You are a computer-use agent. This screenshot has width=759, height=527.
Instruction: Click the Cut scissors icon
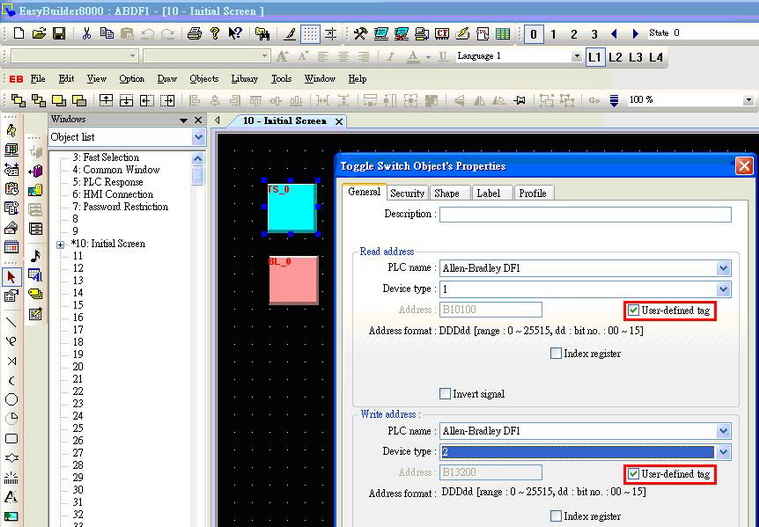click(86, 33)
